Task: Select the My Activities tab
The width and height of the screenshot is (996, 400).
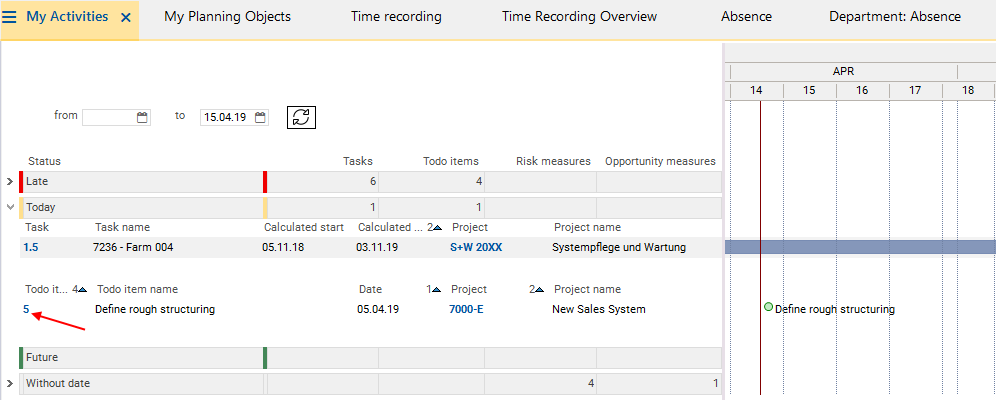Action: pyautogui.click(x=67, y=17)
